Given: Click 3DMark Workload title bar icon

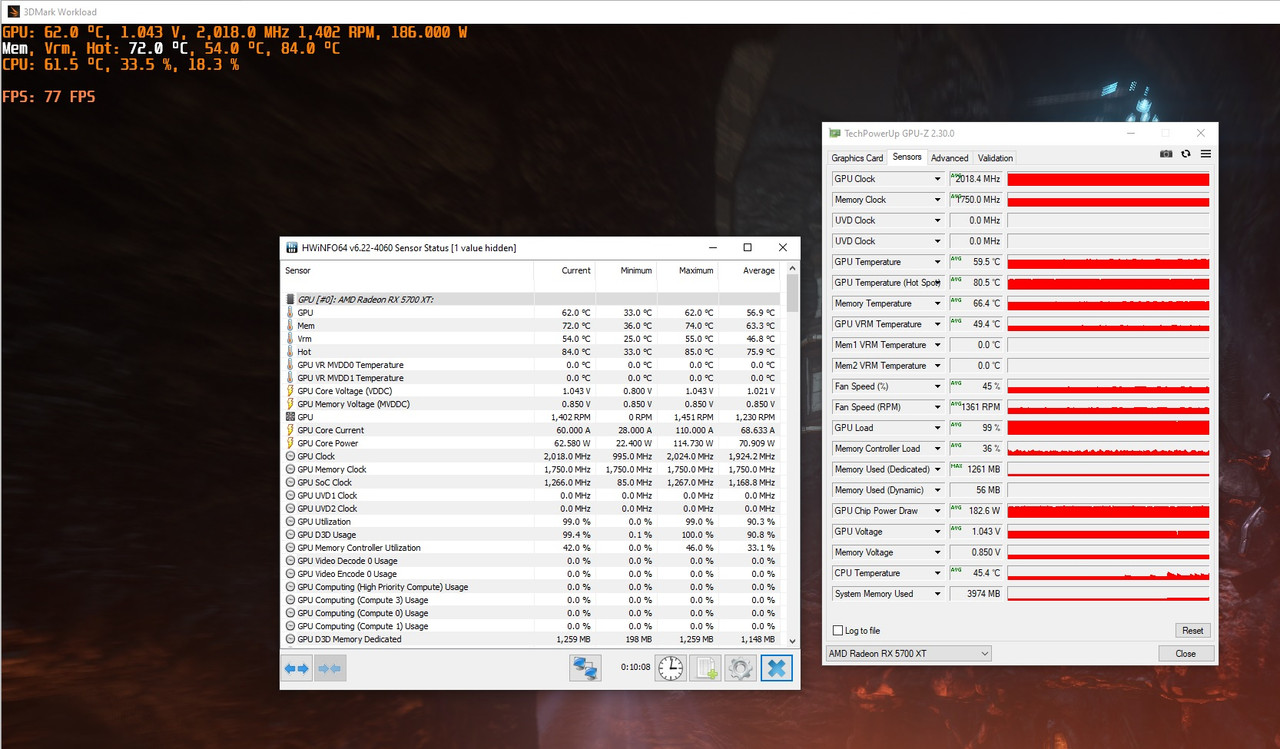Looking at the screenshot, I should click(12, 11).
